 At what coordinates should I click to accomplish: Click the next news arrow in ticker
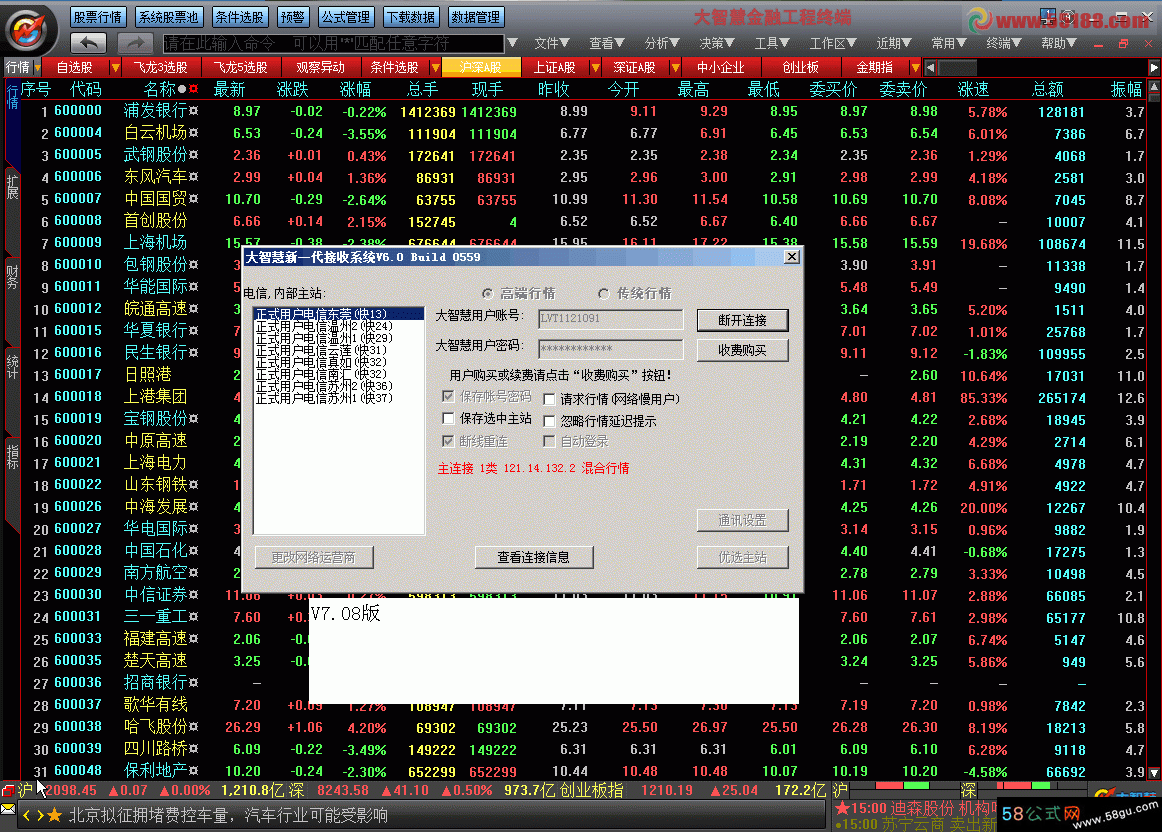coord(39,816)
